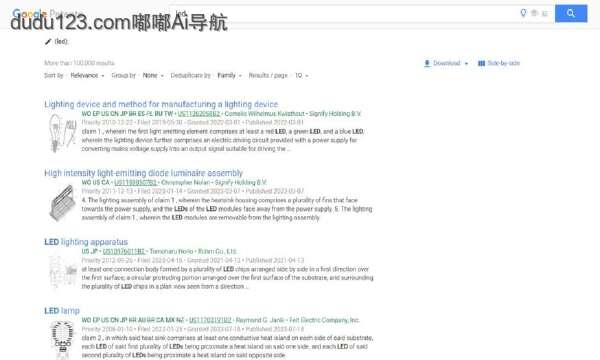Image resolution: width=600 pixels, height=360 pixels.
Task: Click the LED lamp patent thumbnail
Action: click(63, 340)
